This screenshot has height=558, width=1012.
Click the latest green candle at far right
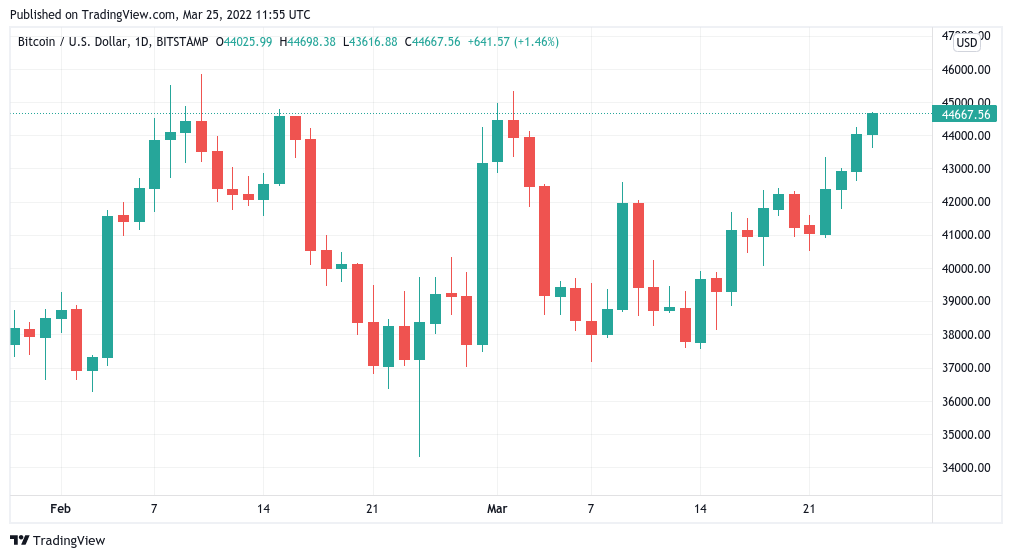(x=872, y=124)
